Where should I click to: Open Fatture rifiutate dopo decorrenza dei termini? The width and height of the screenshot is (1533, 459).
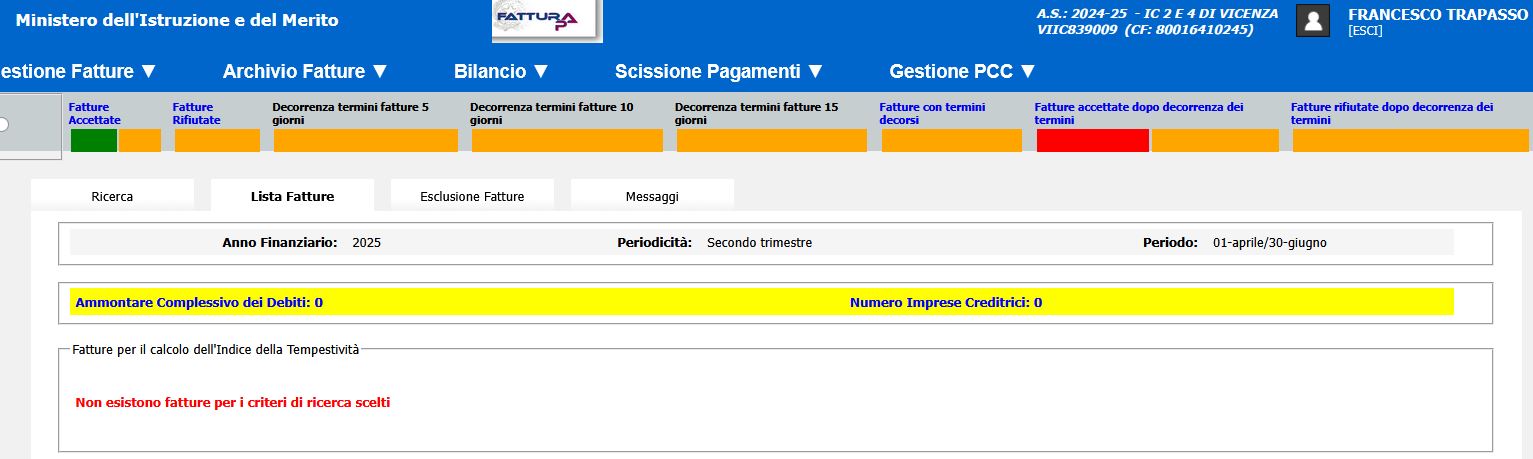coord(1391,113)
